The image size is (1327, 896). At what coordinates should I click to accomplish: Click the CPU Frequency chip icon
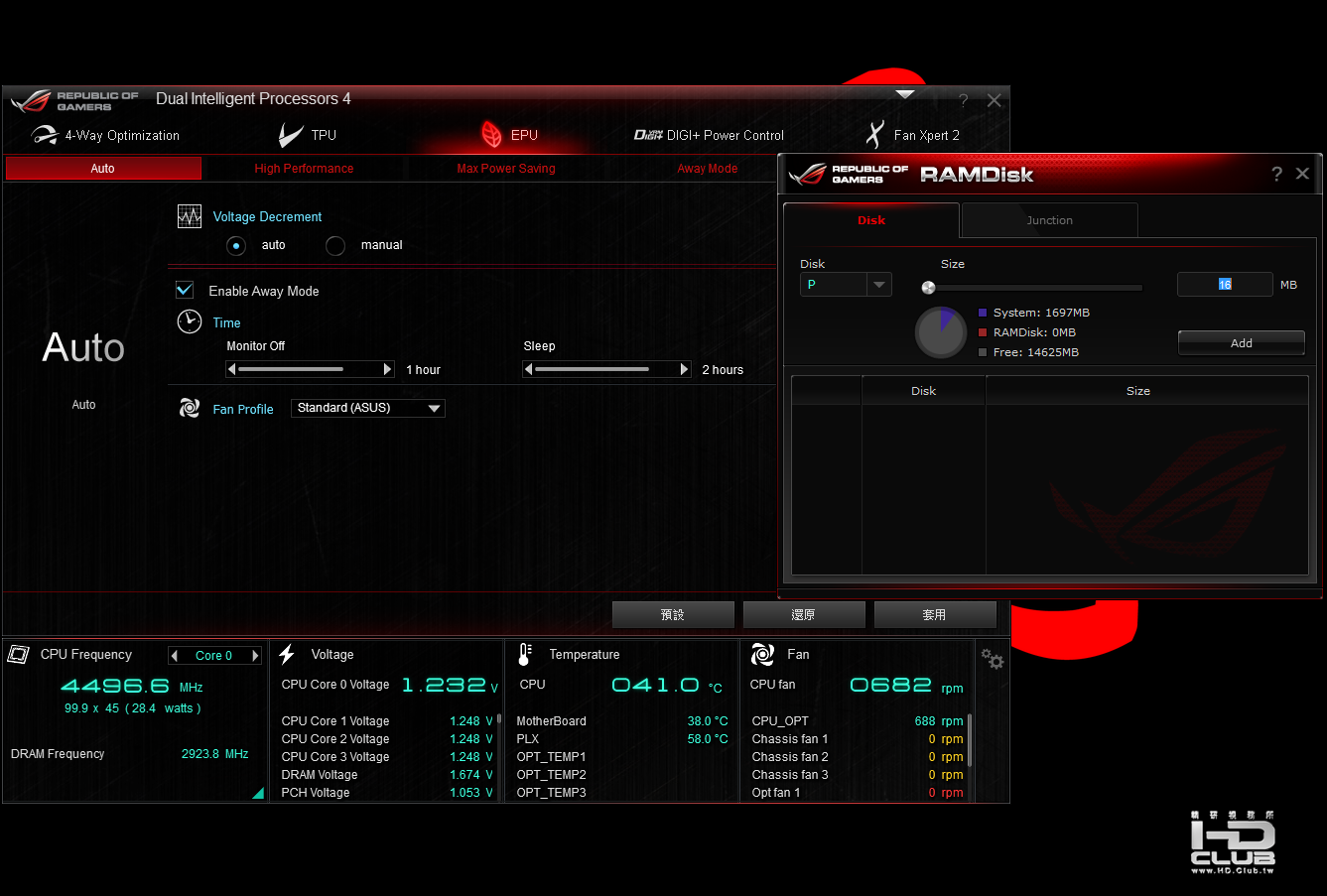pos(18,654)
